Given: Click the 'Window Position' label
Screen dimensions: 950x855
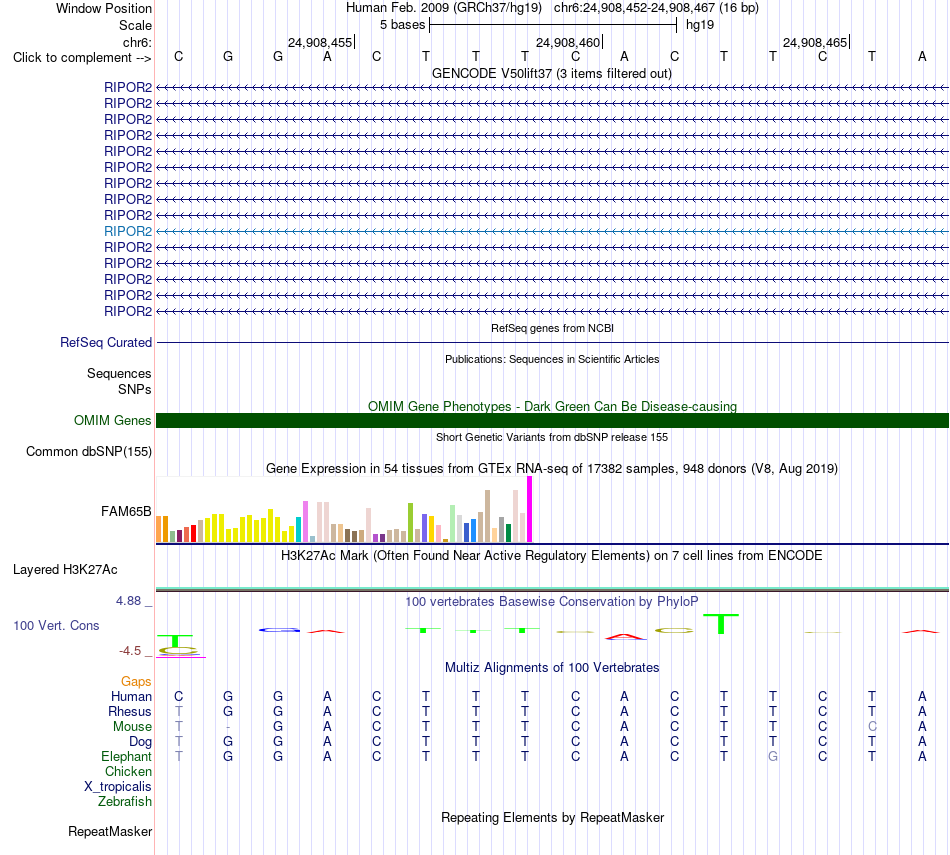Looking at the screenshot, I should coord(104,8).
